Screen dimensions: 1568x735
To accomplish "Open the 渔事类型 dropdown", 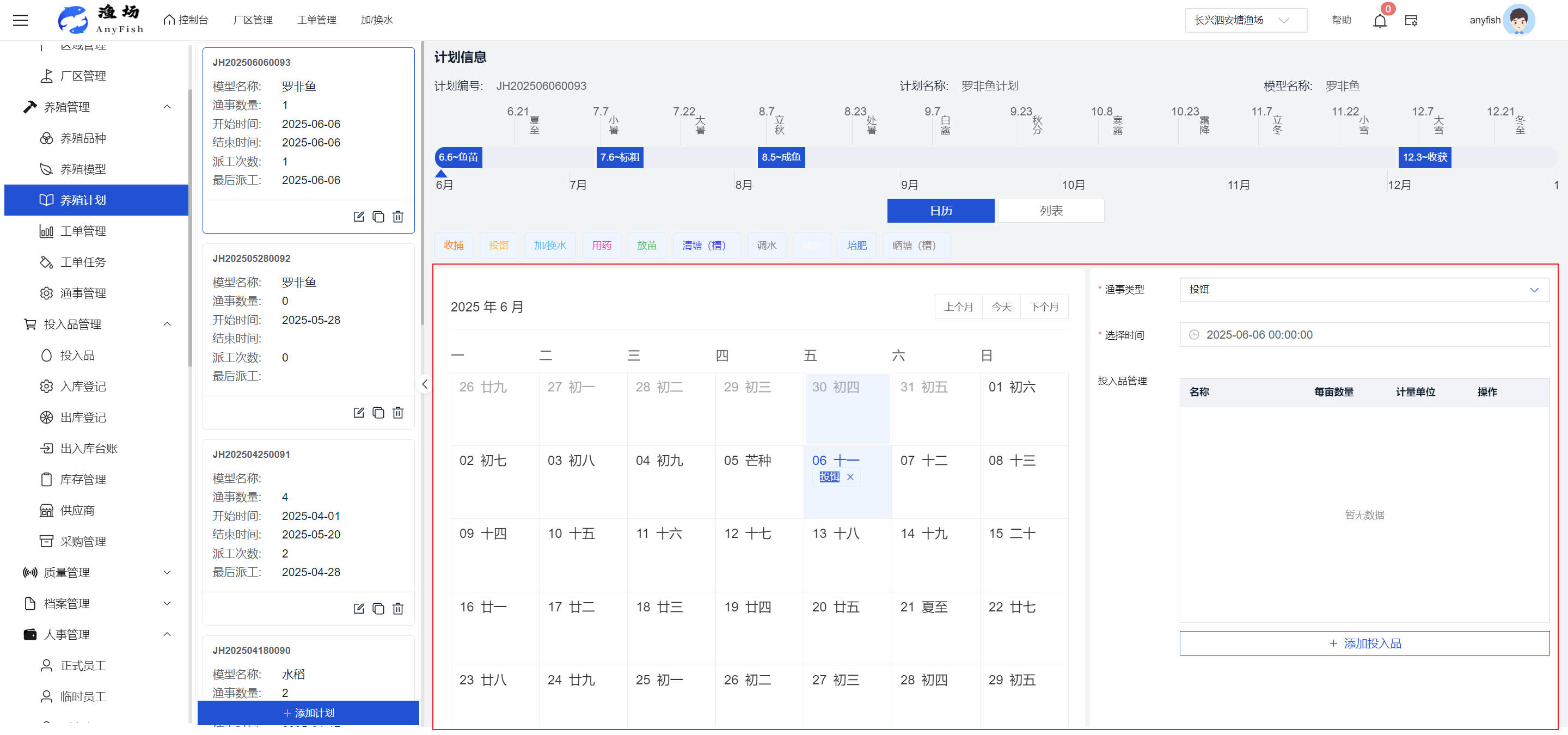I will (1363, 290).
